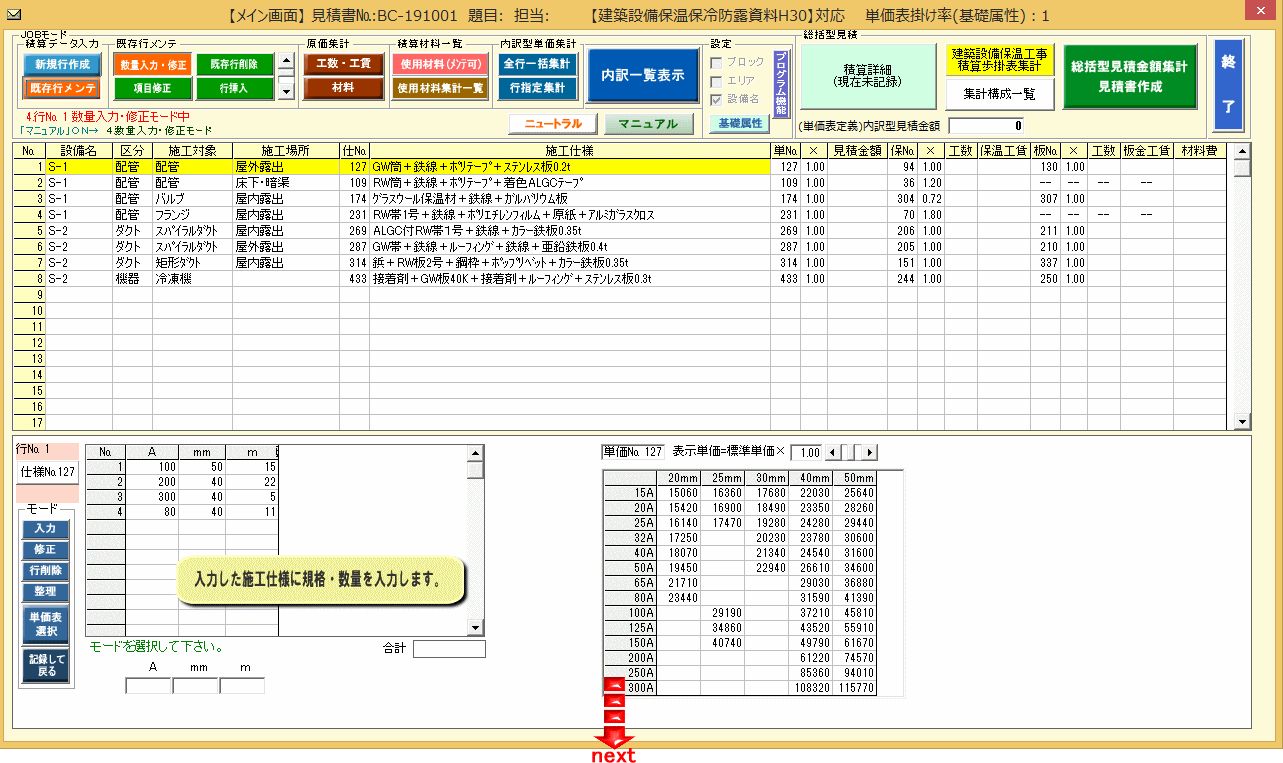Screen dimensions: 1283x763
Task: Click the 内訳一覧表示 button
Action: point(642,76)
